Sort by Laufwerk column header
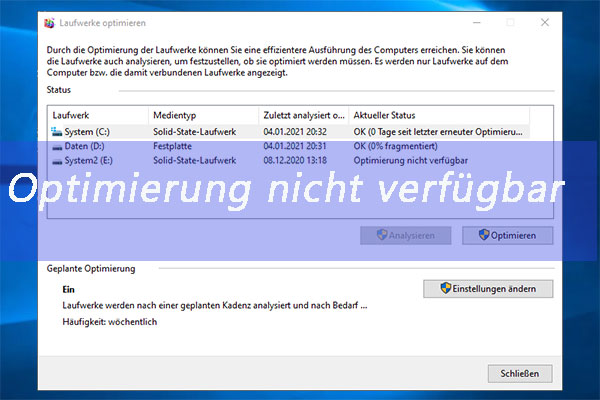The width and height of the screenshot is (600, 400). click(98, 115)
